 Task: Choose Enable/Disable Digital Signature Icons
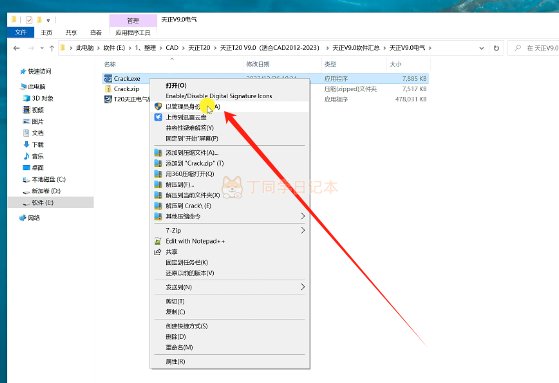[219, 96]
